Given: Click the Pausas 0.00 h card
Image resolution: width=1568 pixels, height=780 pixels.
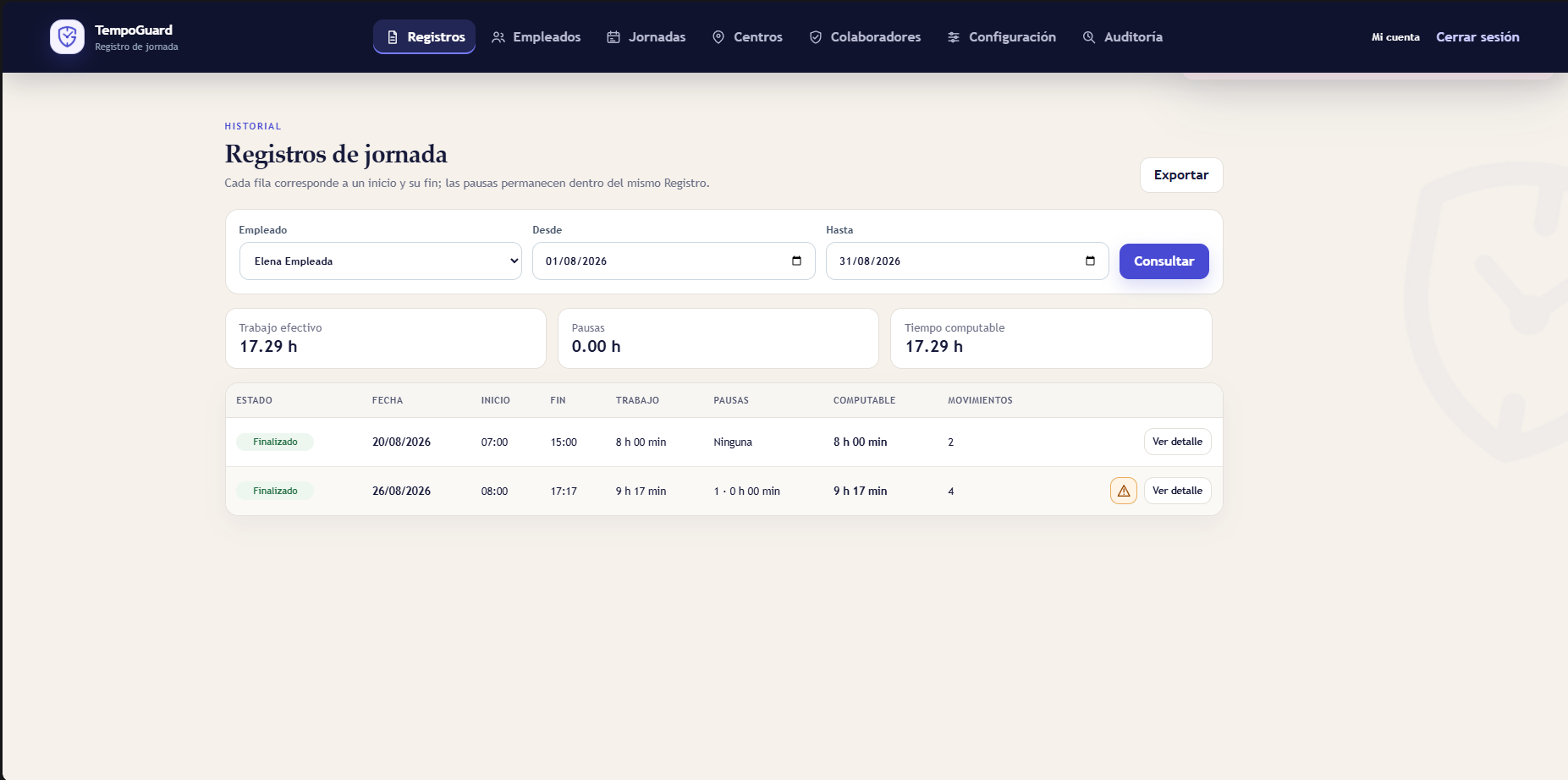Looking at the screenshot, I should click(718, 338).
